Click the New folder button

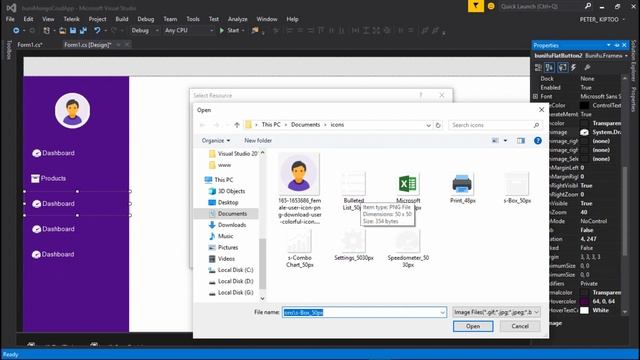(x=258, y=140)
